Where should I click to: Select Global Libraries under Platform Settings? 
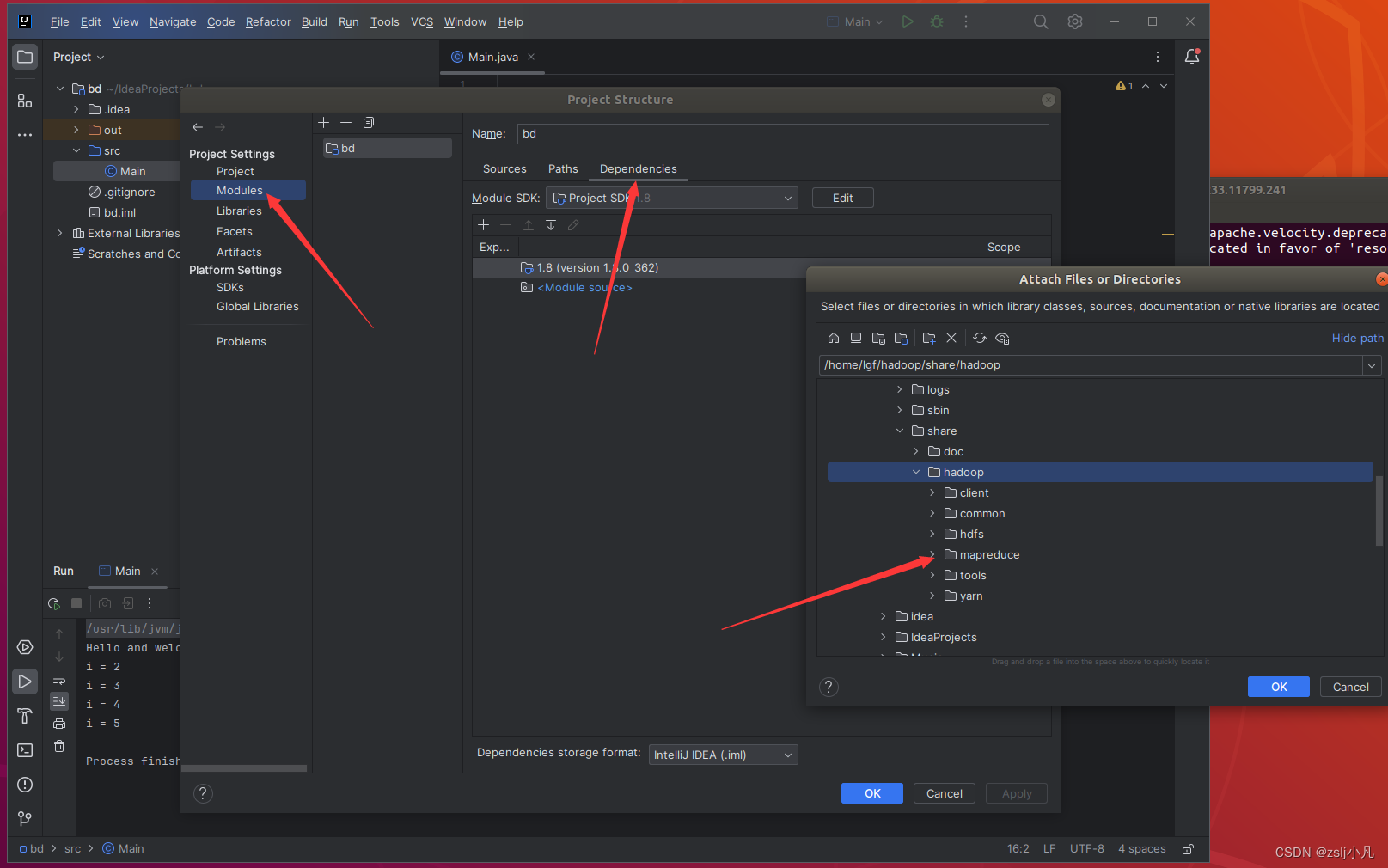pos(258,307)
